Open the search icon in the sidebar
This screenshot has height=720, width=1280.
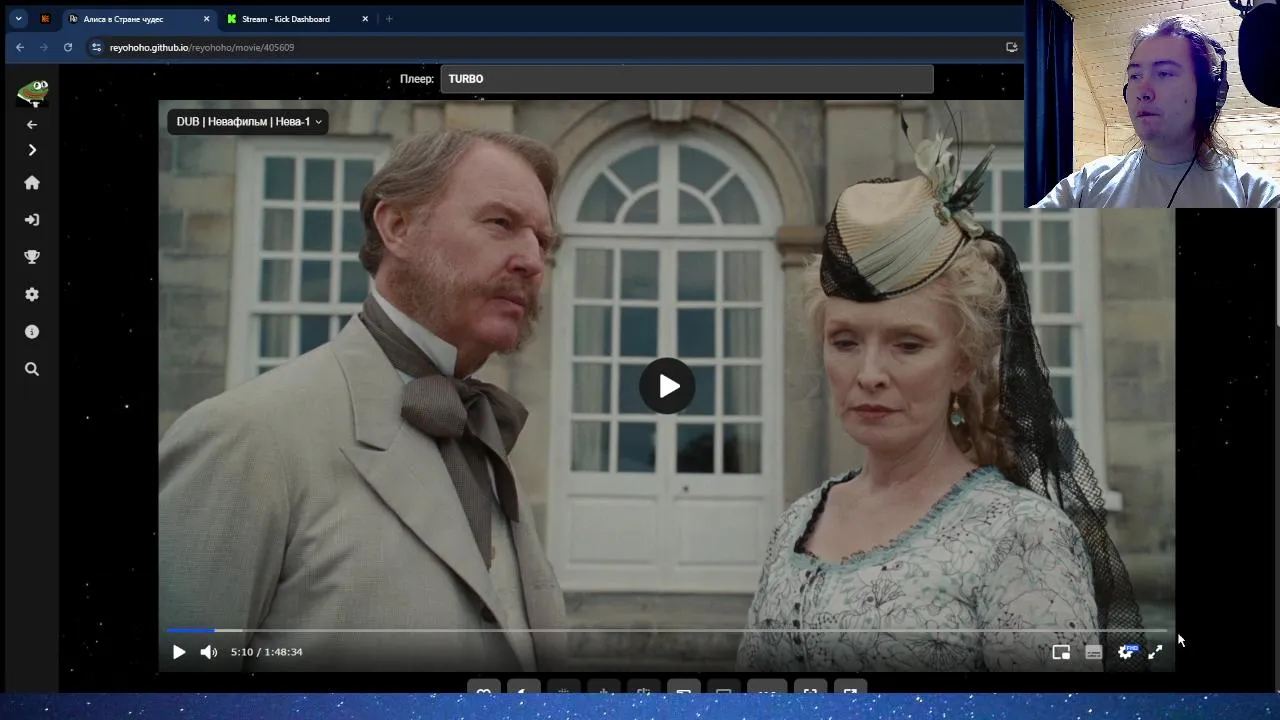click(32, 369)
